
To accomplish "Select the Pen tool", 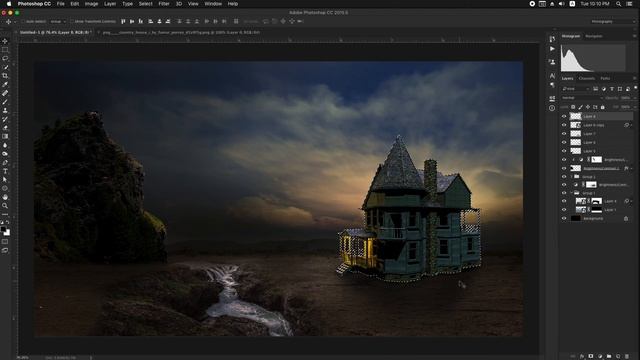I will click(x=5, y=162).
